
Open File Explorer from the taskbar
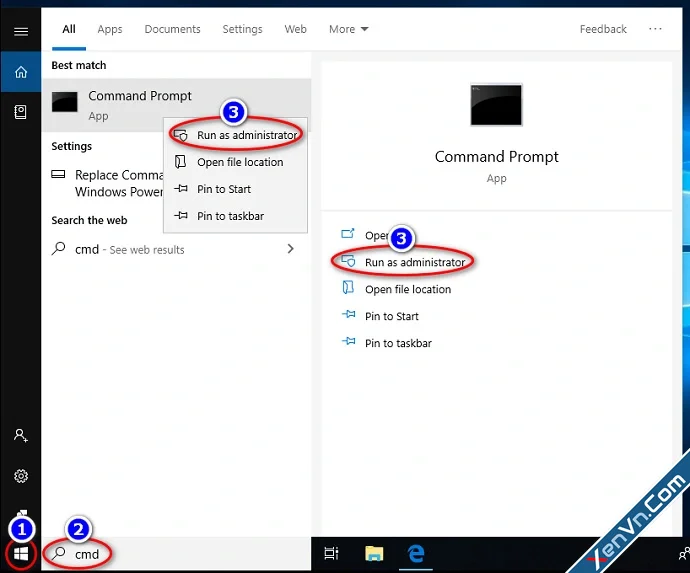[374, 553]
